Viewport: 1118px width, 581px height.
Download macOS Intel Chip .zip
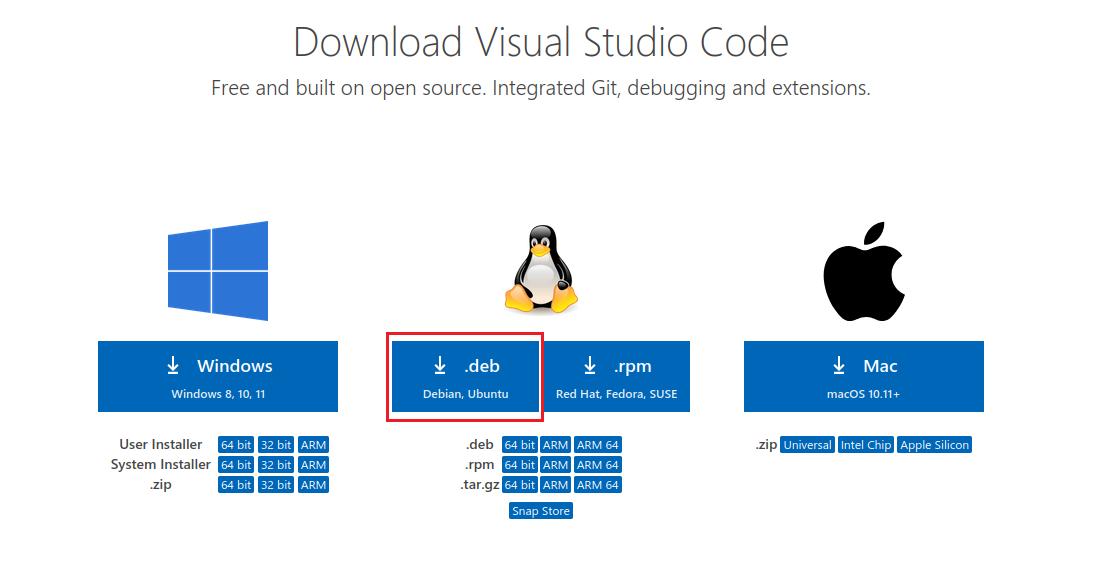(866, 445)
